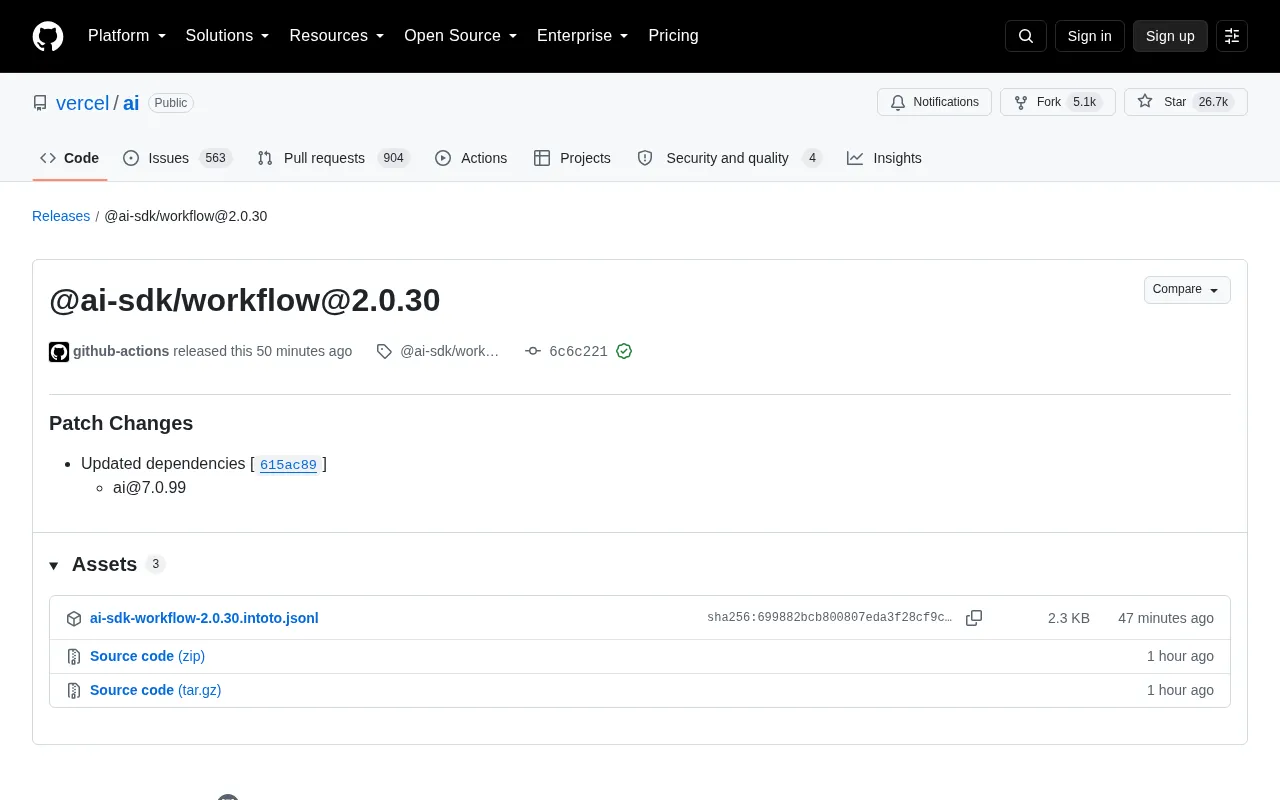Click the commit icon beside 6c6c221
The image size is (1280, 800).
533,351
